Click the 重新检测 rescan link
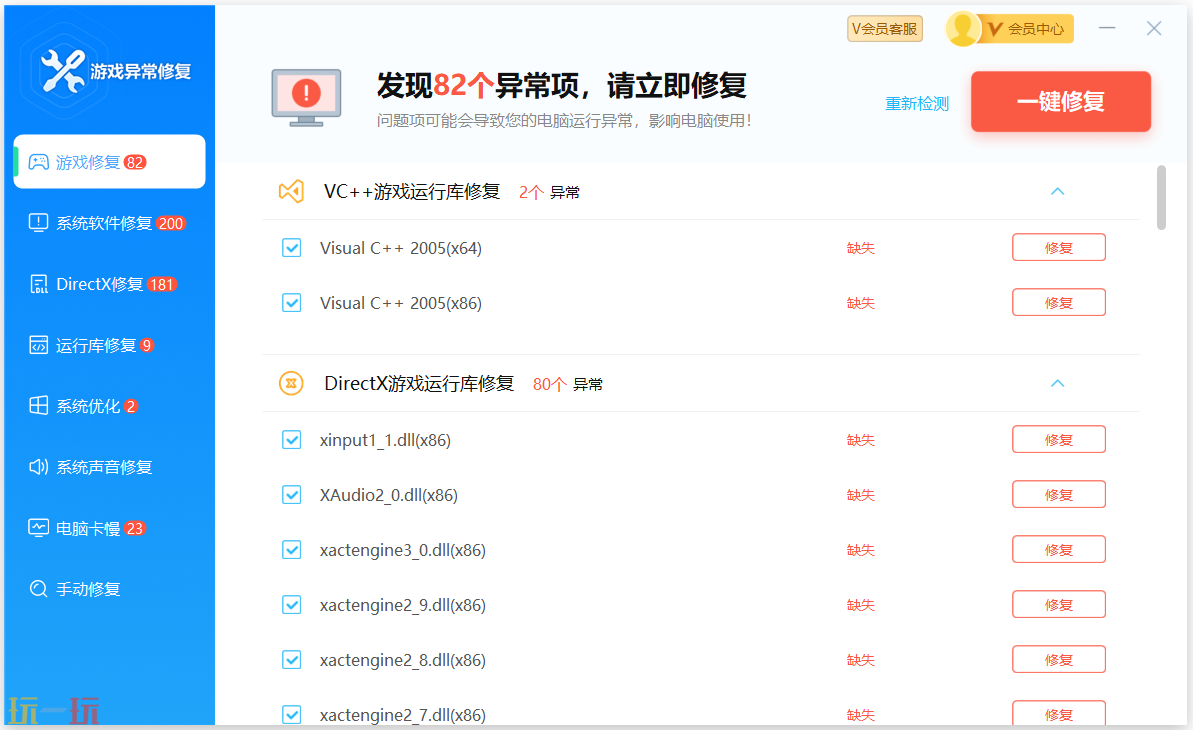This screenshot has height=730, width=1193. point(916,102)
